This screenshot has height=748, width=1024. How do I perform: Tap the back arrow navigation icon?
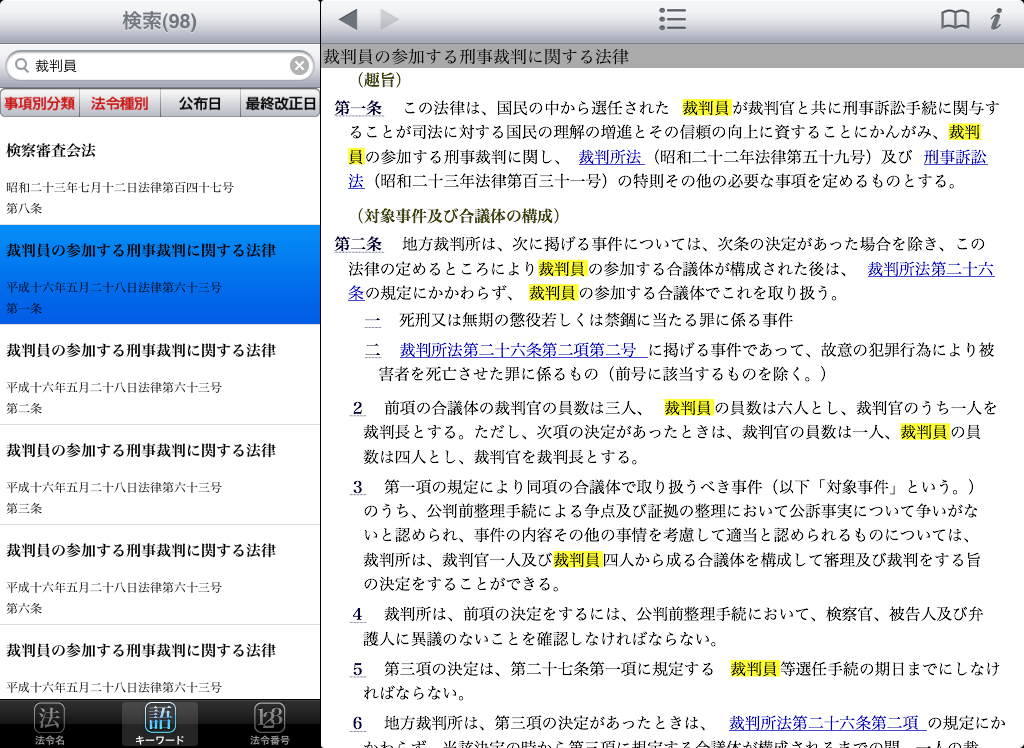click(348, 20)
